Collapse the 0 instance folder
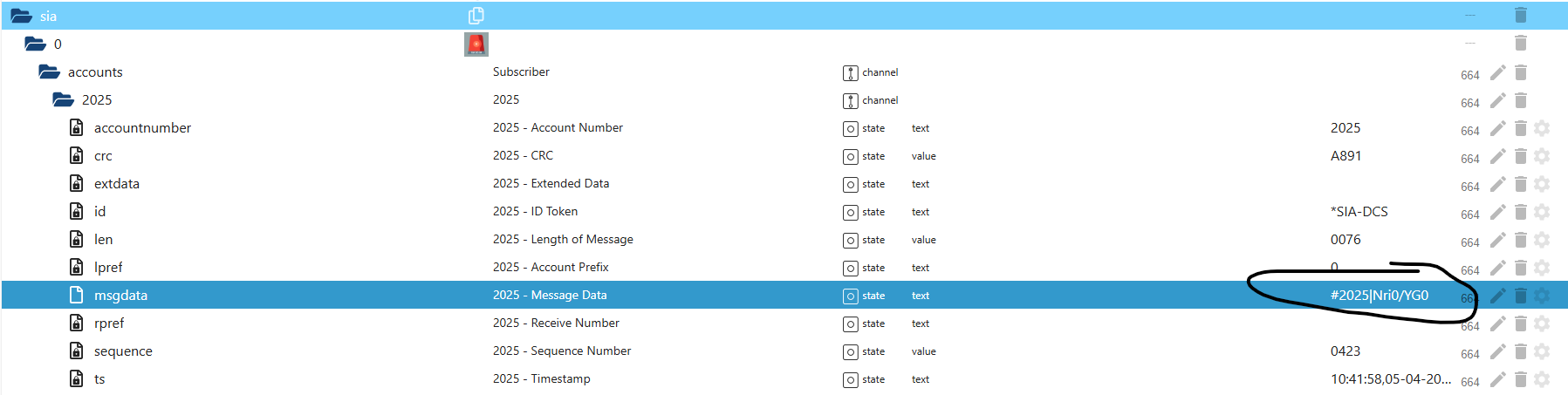Screen dimensions: 1568x395 (35, 44)
